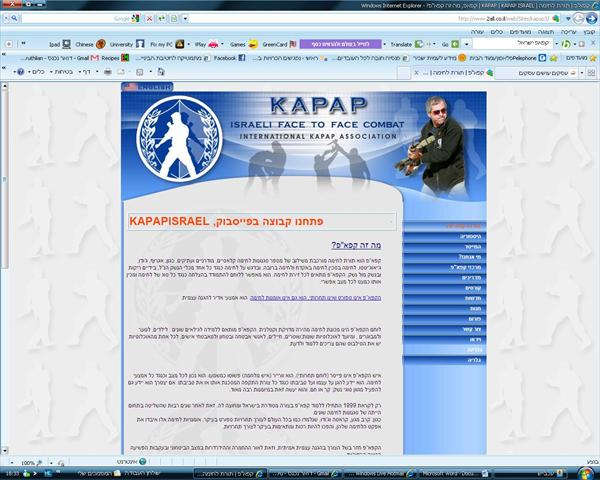Screen dimensions: 600x480
Task: Click the Translate toolbar button
Action: [407, 44]
